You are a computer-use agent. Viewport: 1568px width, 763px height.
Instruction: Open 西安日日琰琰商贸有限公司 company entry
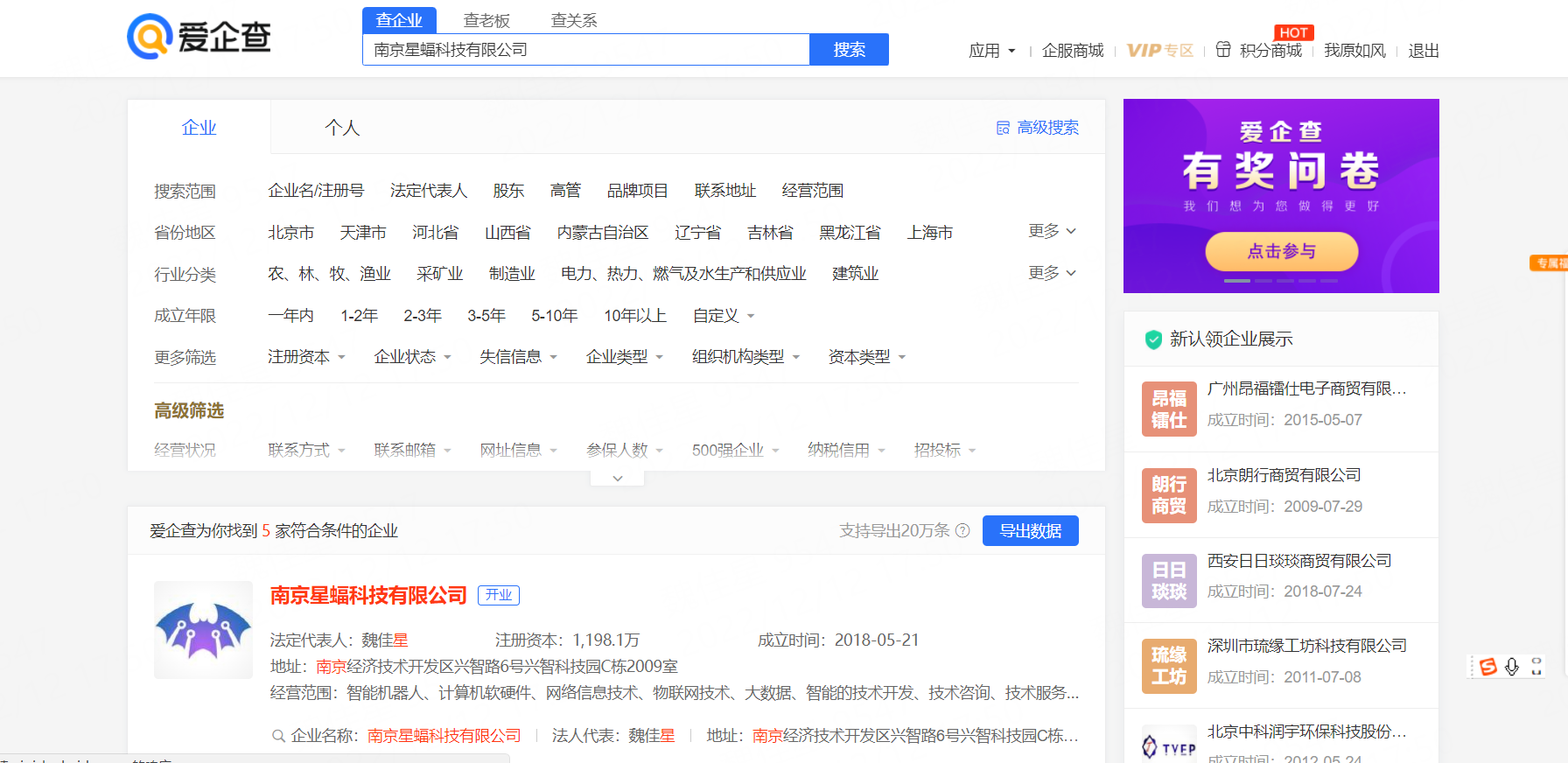coord(1299,561)
